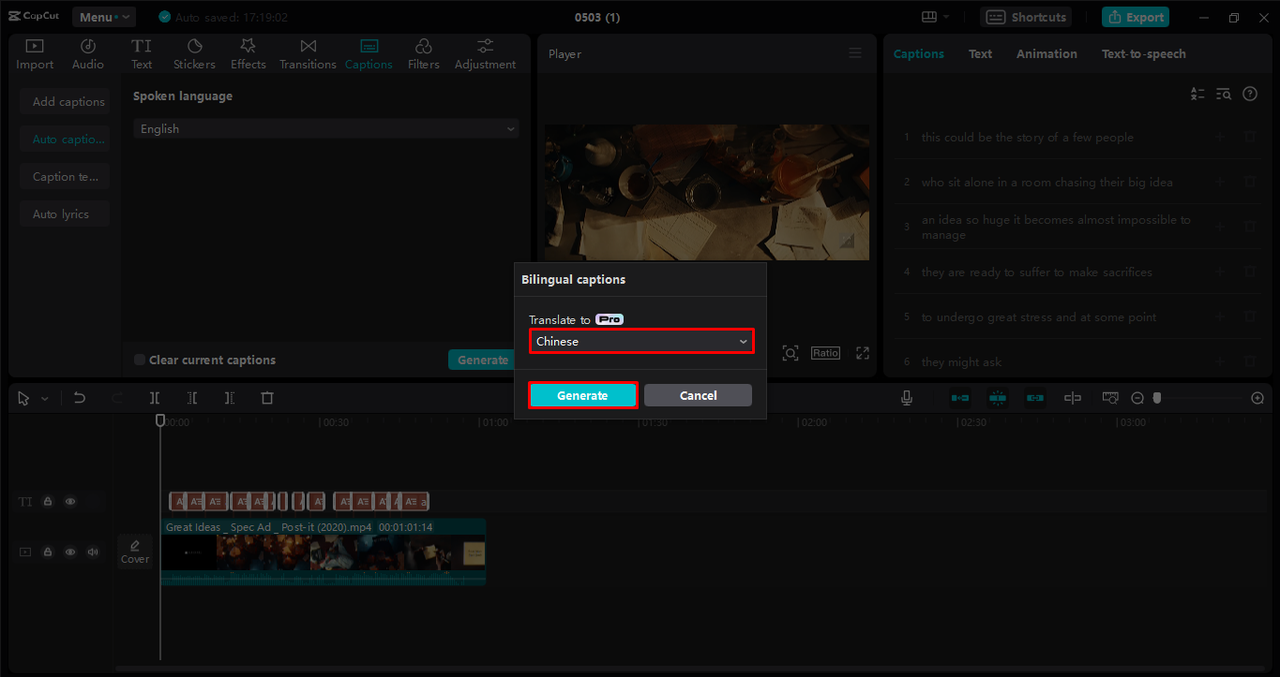This screenshot has width=1280, height=677.
Task: Hide the text caption track
Action: coord(70,502)
